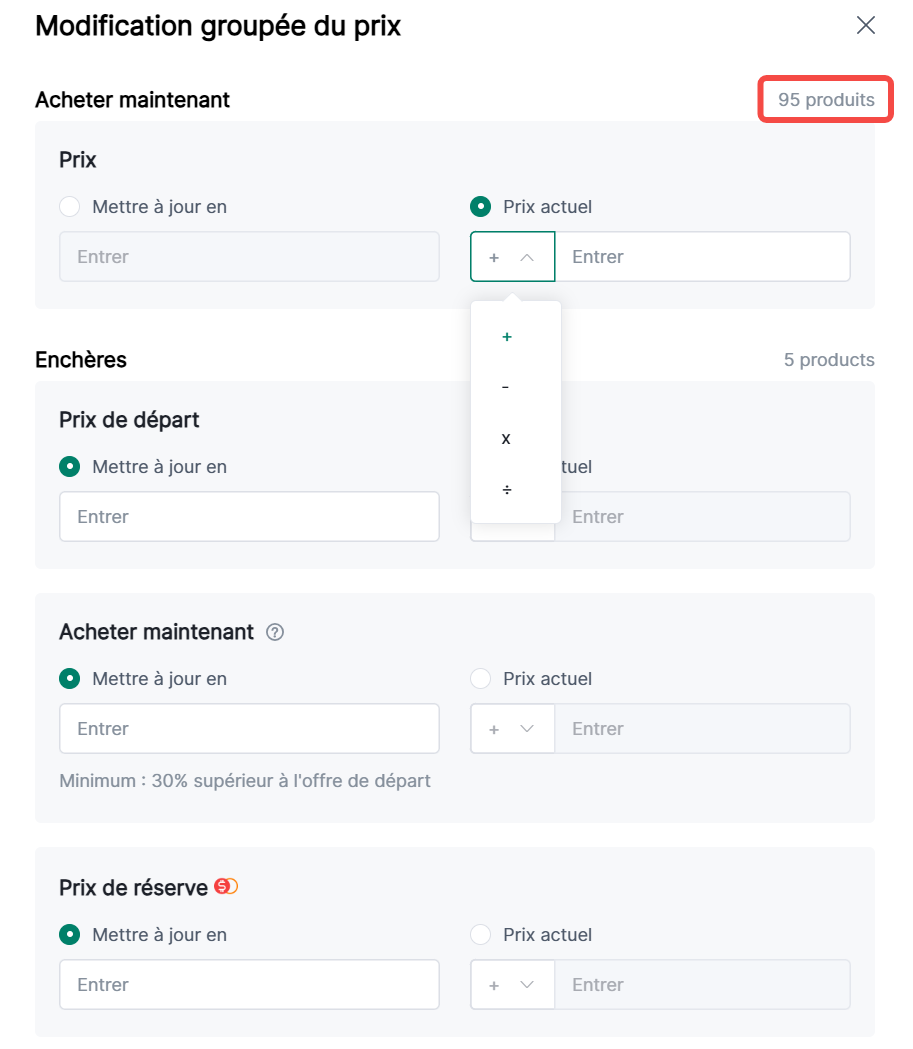This screenshot has width=913, height=1049.
Task: Focus the Prix de réserve update input
Action: click(249, 985)
